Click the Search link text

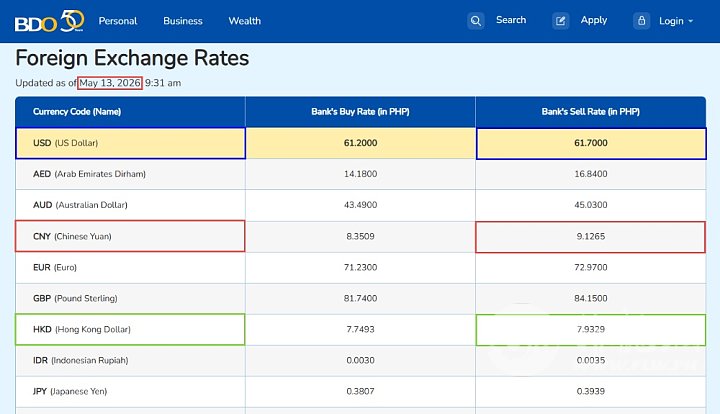click(x=511, y=20)
